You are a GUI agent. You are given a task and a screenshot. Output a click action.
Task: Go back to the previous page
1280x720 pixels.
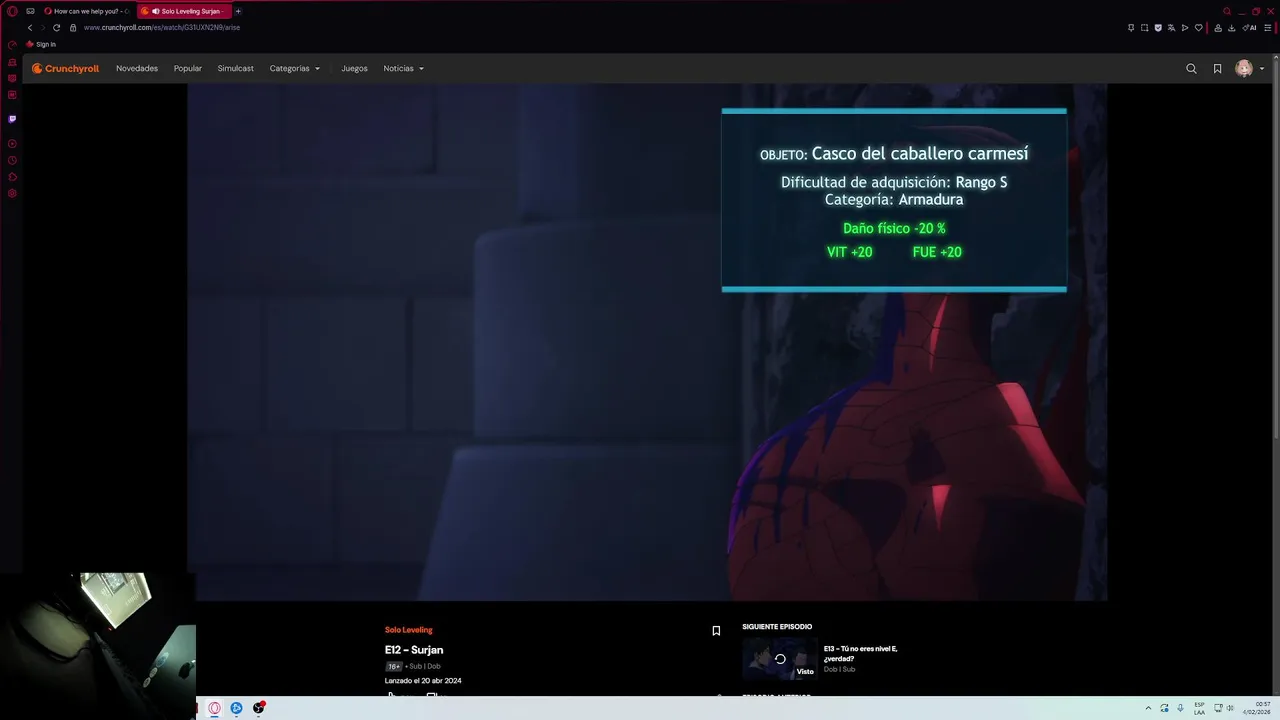point(30,28)
